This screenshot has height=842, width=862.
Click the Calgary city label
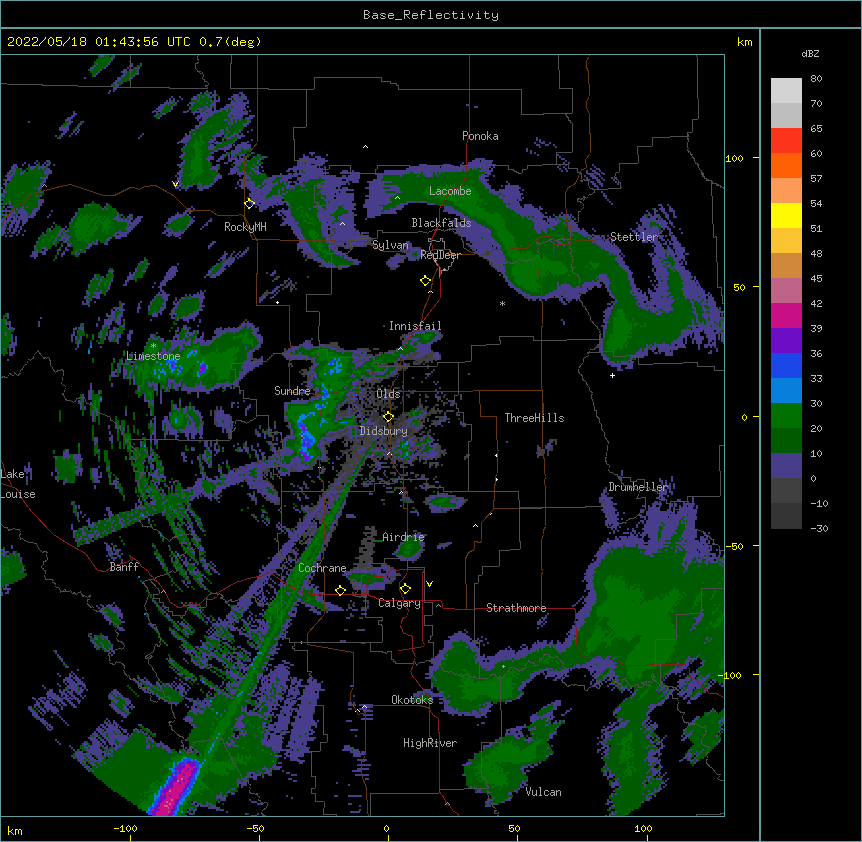click(x=399, y=603)
